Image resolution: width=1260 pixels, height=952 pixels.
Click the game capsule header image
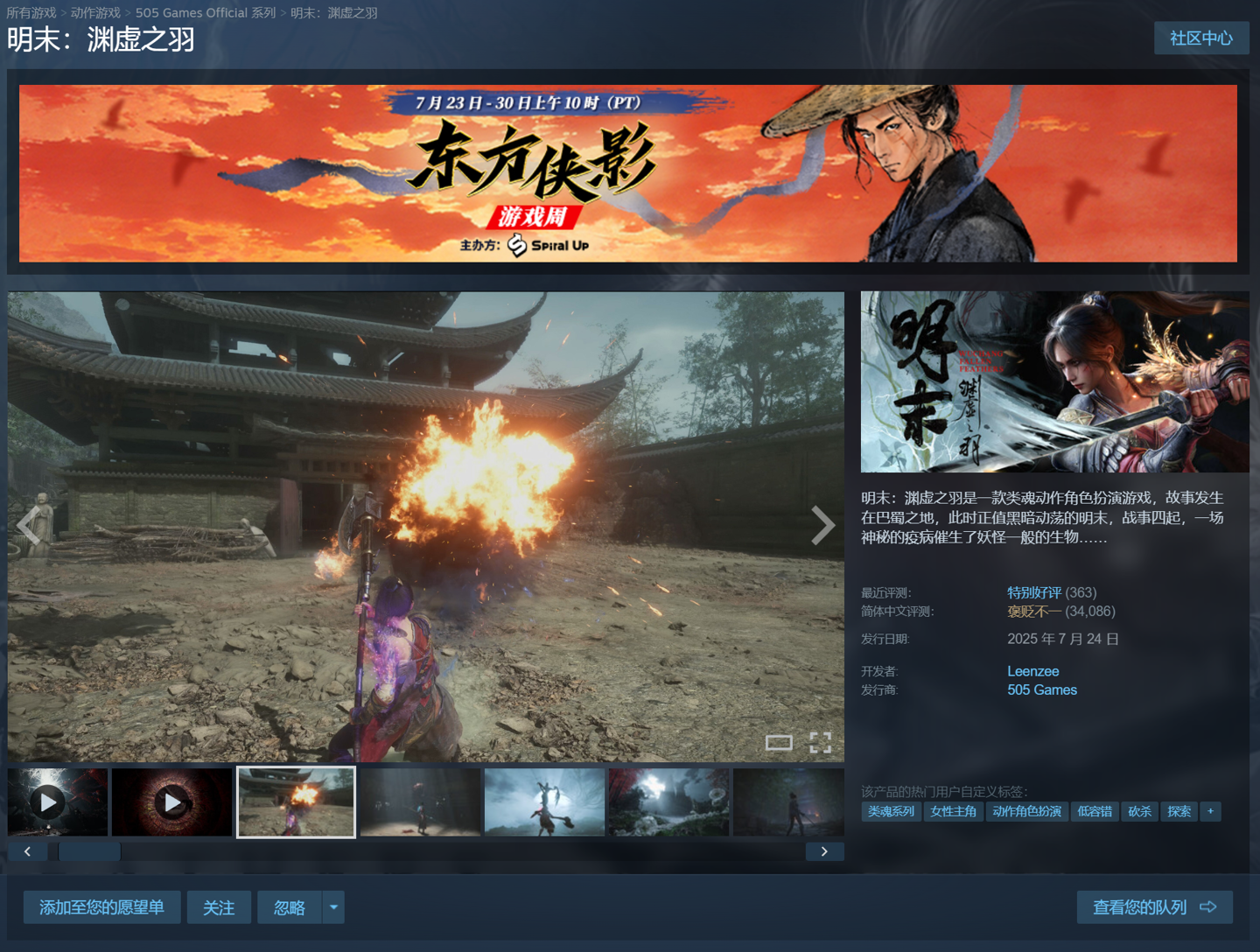pos(1055,381)
